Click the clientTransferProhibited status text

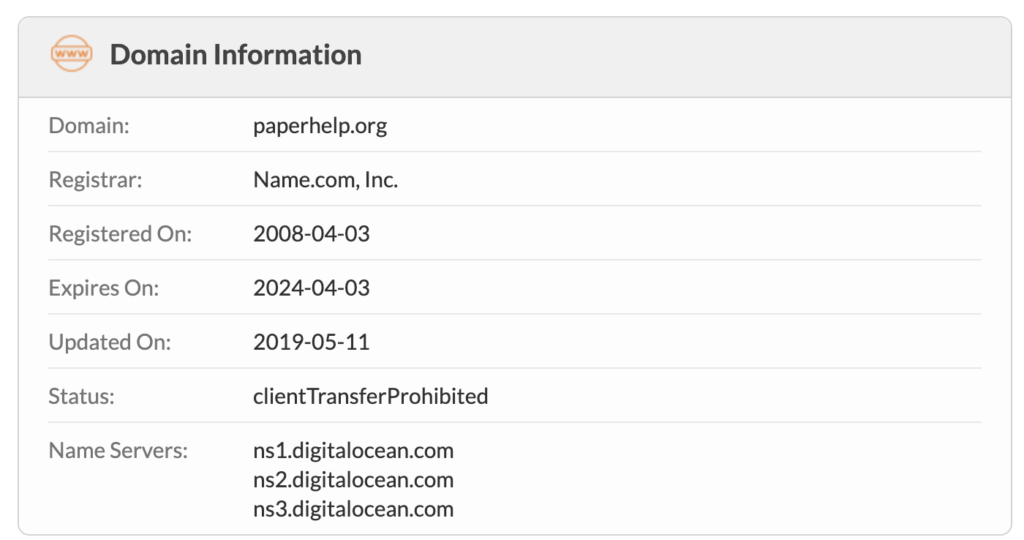coord(370,396)
